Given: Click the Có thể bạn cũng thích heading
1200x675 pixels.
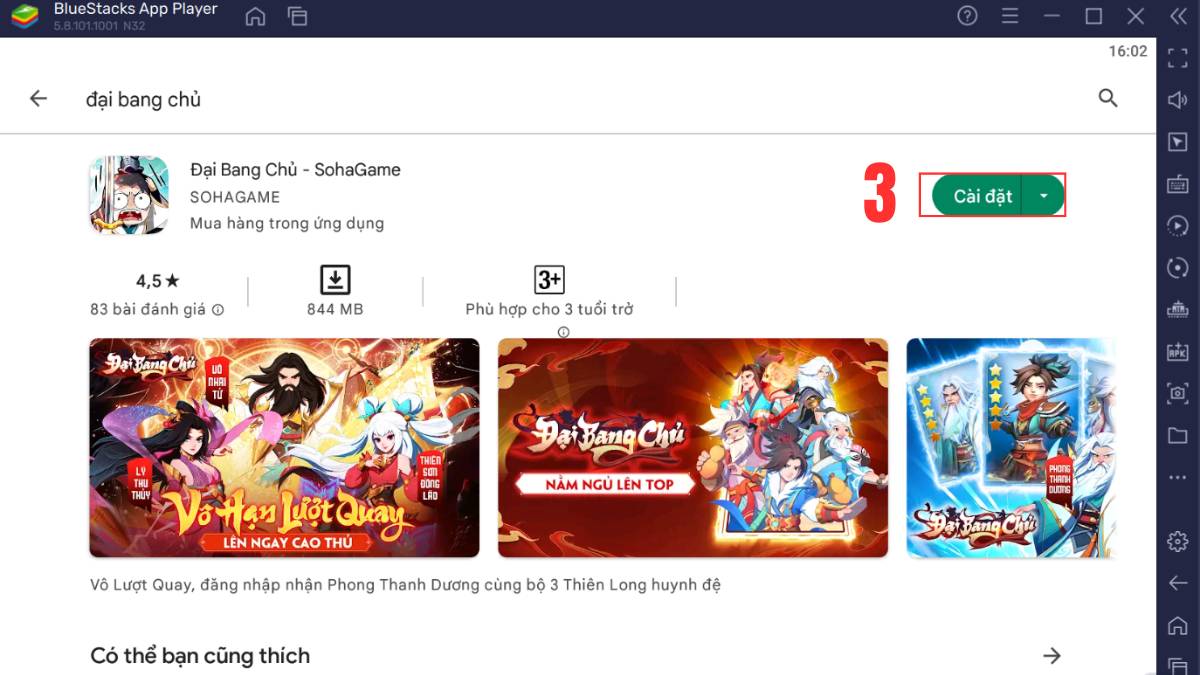Looking at the screenshot, I should tap(200, 656).
